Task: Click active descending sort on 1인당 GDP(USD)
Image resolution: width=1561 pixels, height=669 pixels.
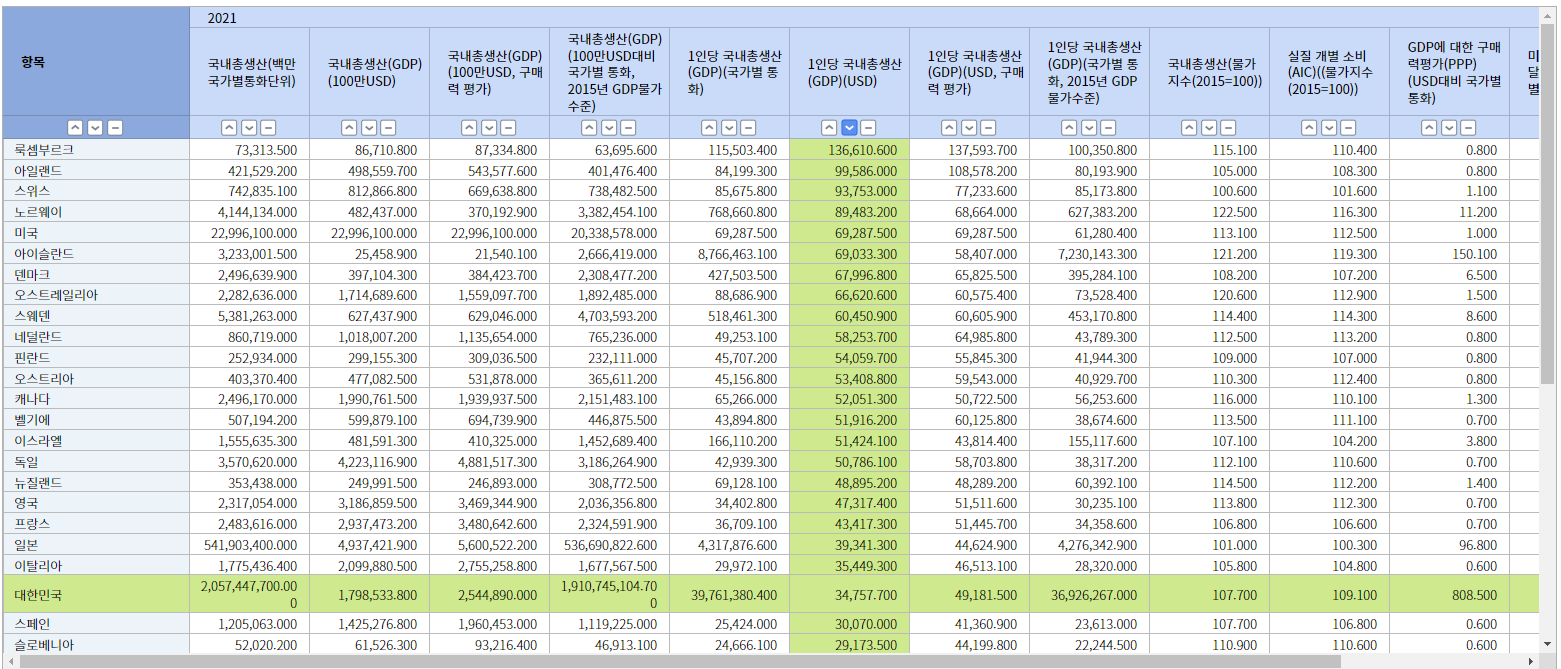Action: pyautogui.click(x=849, y=128)
